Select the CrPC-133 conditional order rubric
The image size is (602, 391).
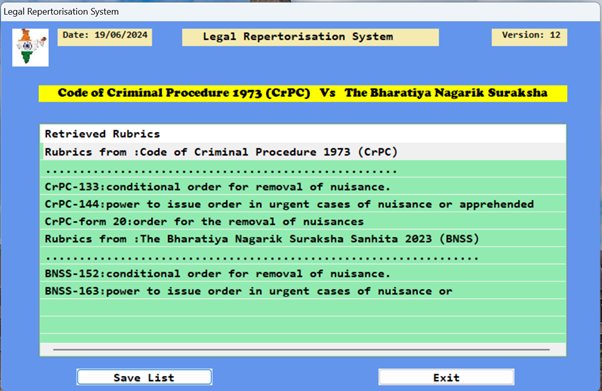(x=303, y=187)
